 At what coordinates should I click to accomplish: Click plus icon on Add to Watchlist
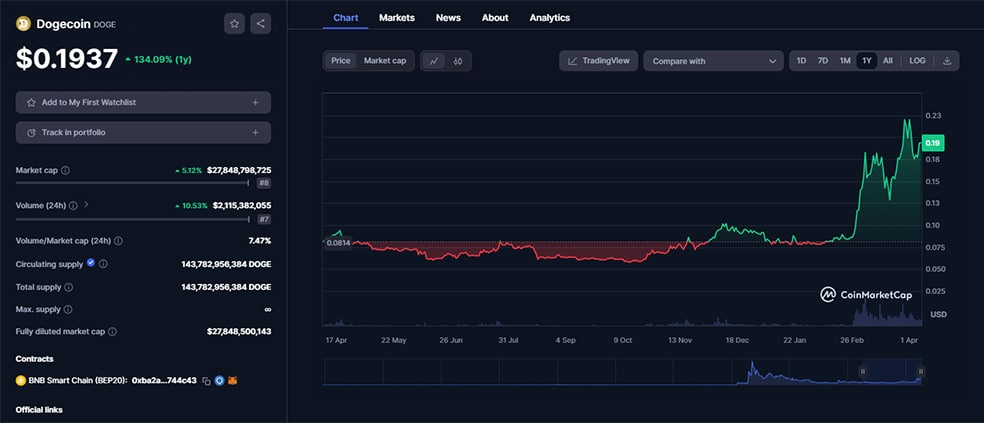click(x=255, y=102)
